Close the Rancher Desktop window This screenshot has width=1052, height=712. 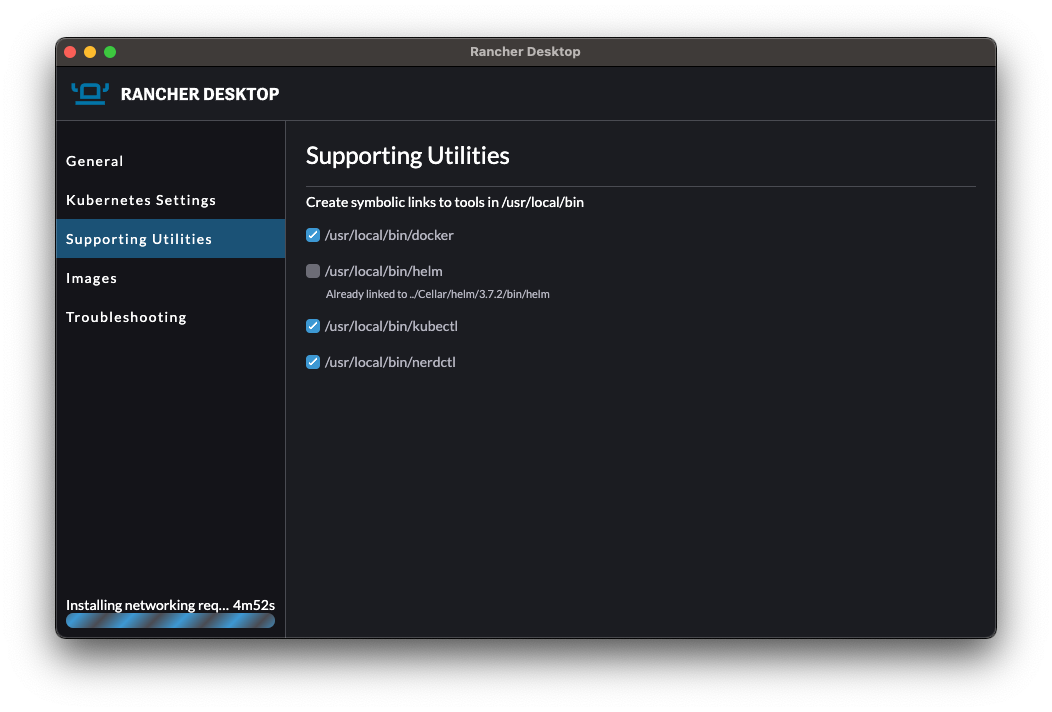pyautogui.click(x=70, y=52)
